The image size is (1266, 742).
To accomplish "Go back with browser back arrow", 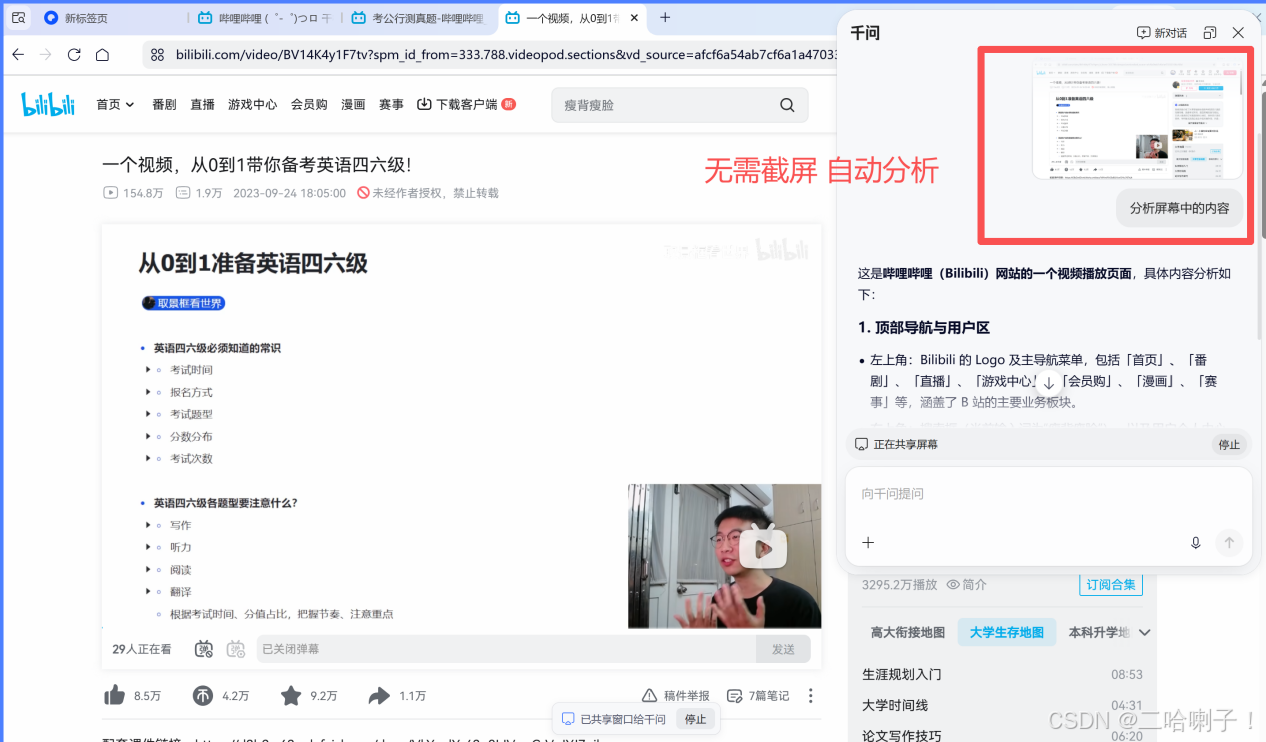I will tap(18, 55).
